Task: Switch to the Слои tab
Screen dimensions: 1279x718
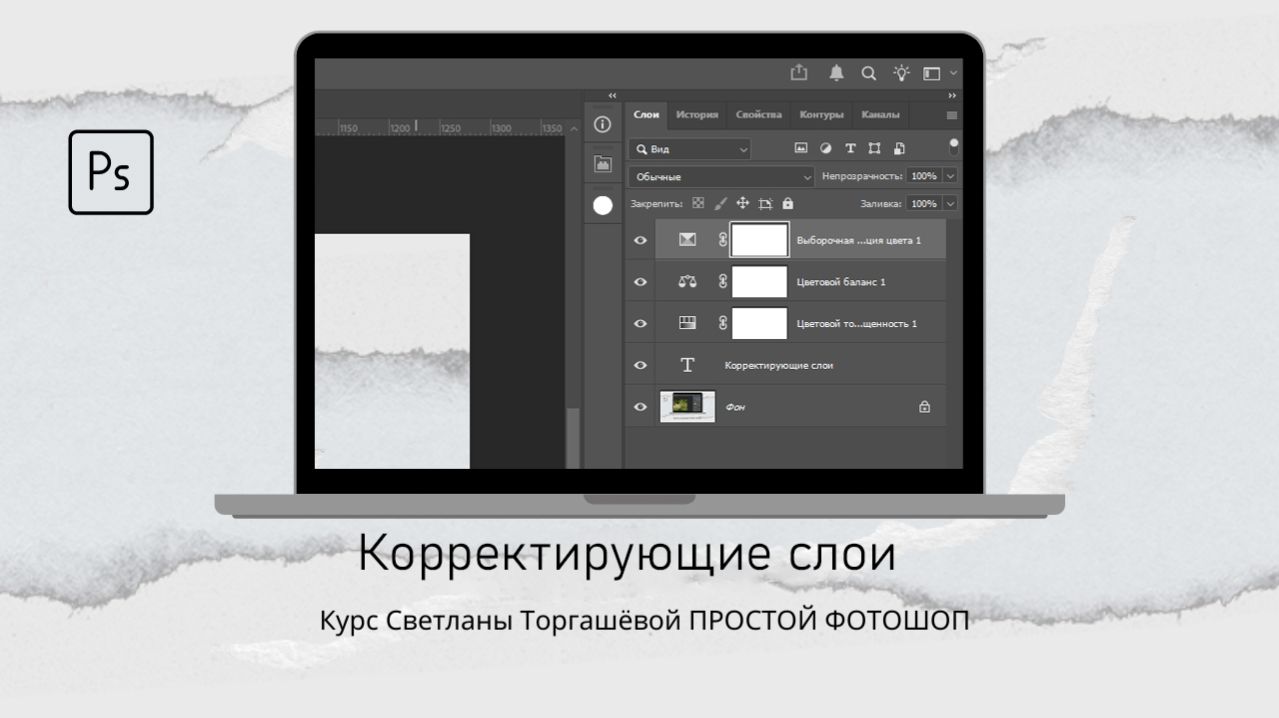Action: click(x=646, y=115)
